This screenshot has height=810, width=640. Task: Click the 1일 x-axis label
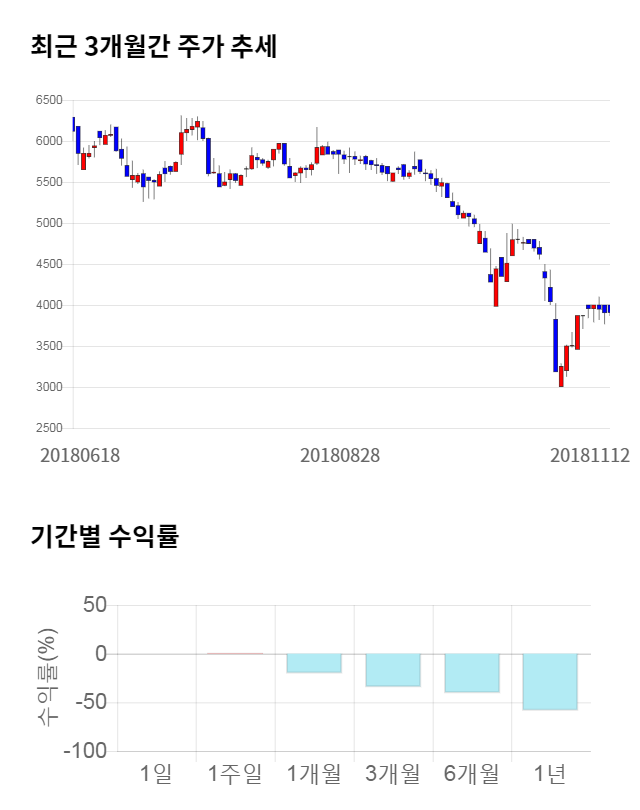[x=156, y=773]
